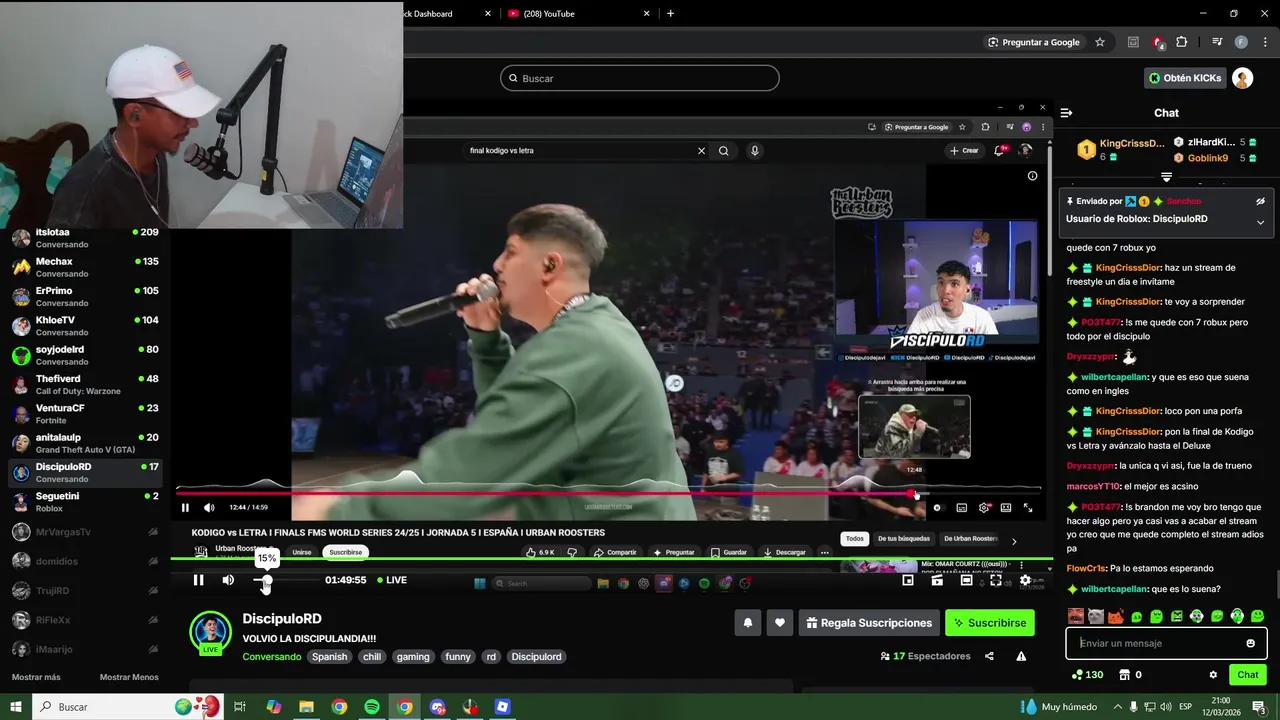Screen dimensions: 1280x720
Task: Select the gaming tag
Action: pyautogui.click(x=413, y=657)
